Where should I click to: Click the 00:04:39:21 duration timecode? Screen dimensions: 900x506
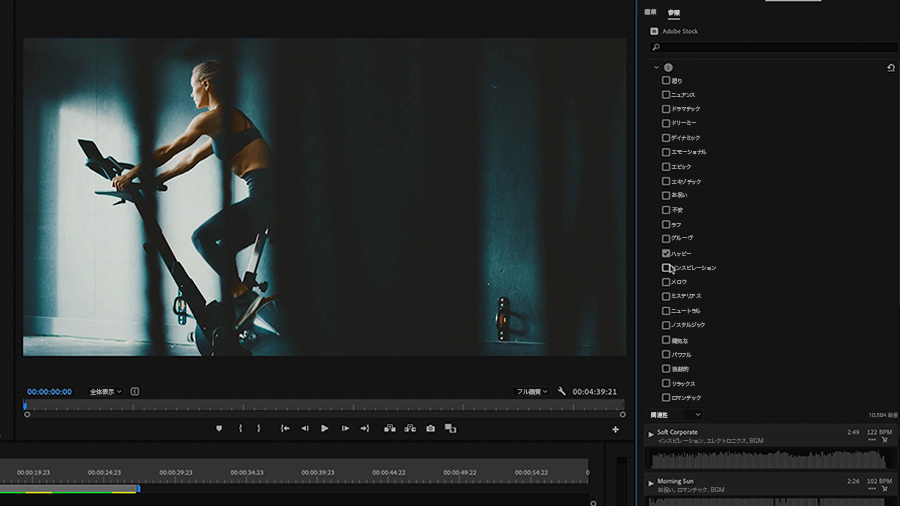coord(595,391)
